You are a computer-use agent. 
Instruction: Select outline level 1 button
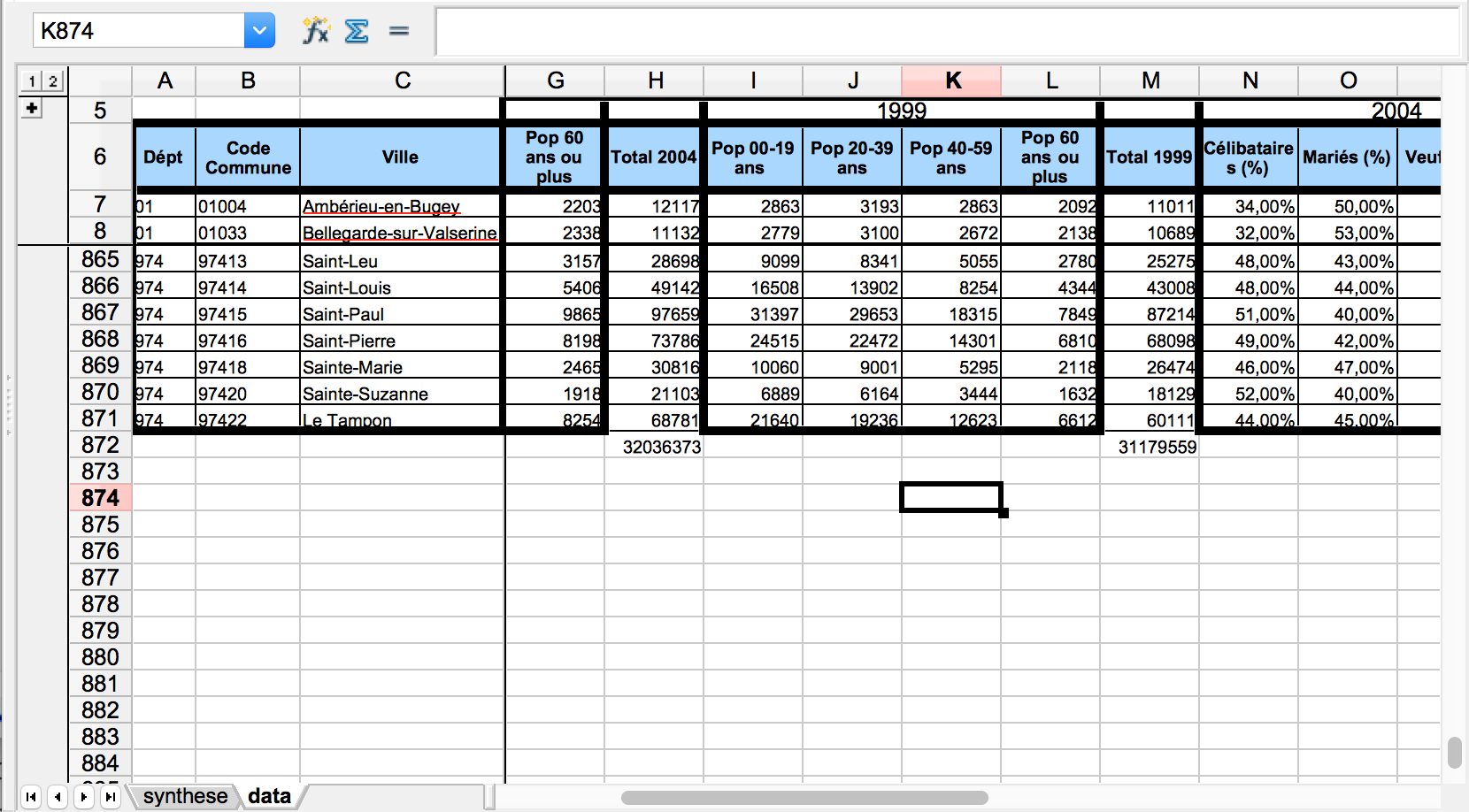[x=32, y=81]
